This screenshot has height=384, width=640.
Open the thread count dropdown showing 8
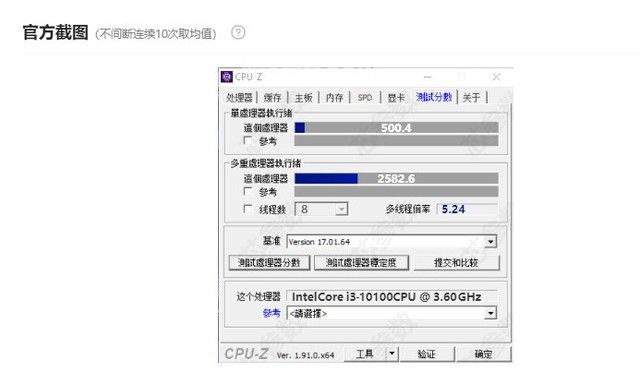pyautogui.click(x=322, y=209)
